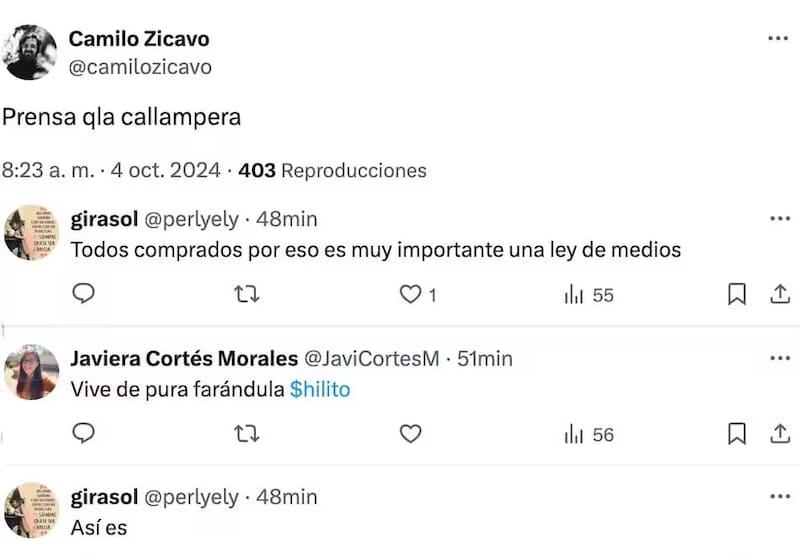Viewport: 800px width, 560px height.
Task: Open more options on girasol's first reply
Action: point(778,219)
